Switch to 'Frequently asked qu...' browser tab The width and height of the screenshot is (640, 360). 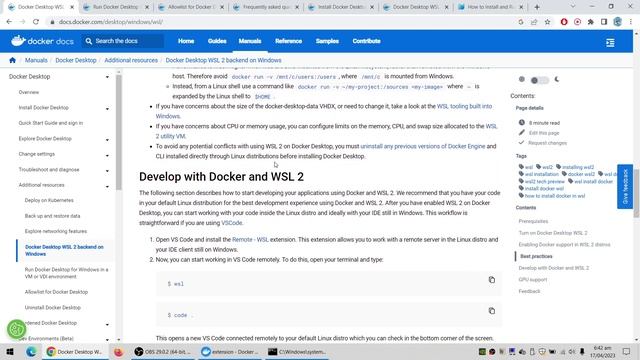pos(266,7)
